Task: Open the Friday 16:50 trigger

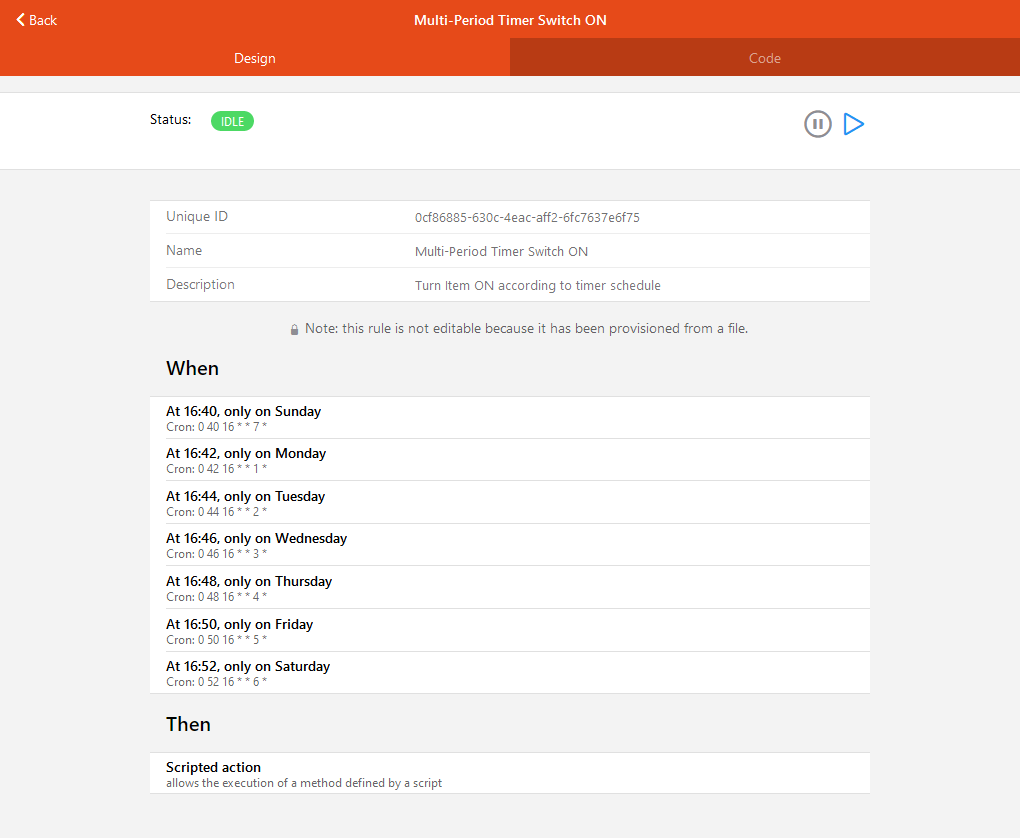Action: pyautogui.click(x=509, y=631)
